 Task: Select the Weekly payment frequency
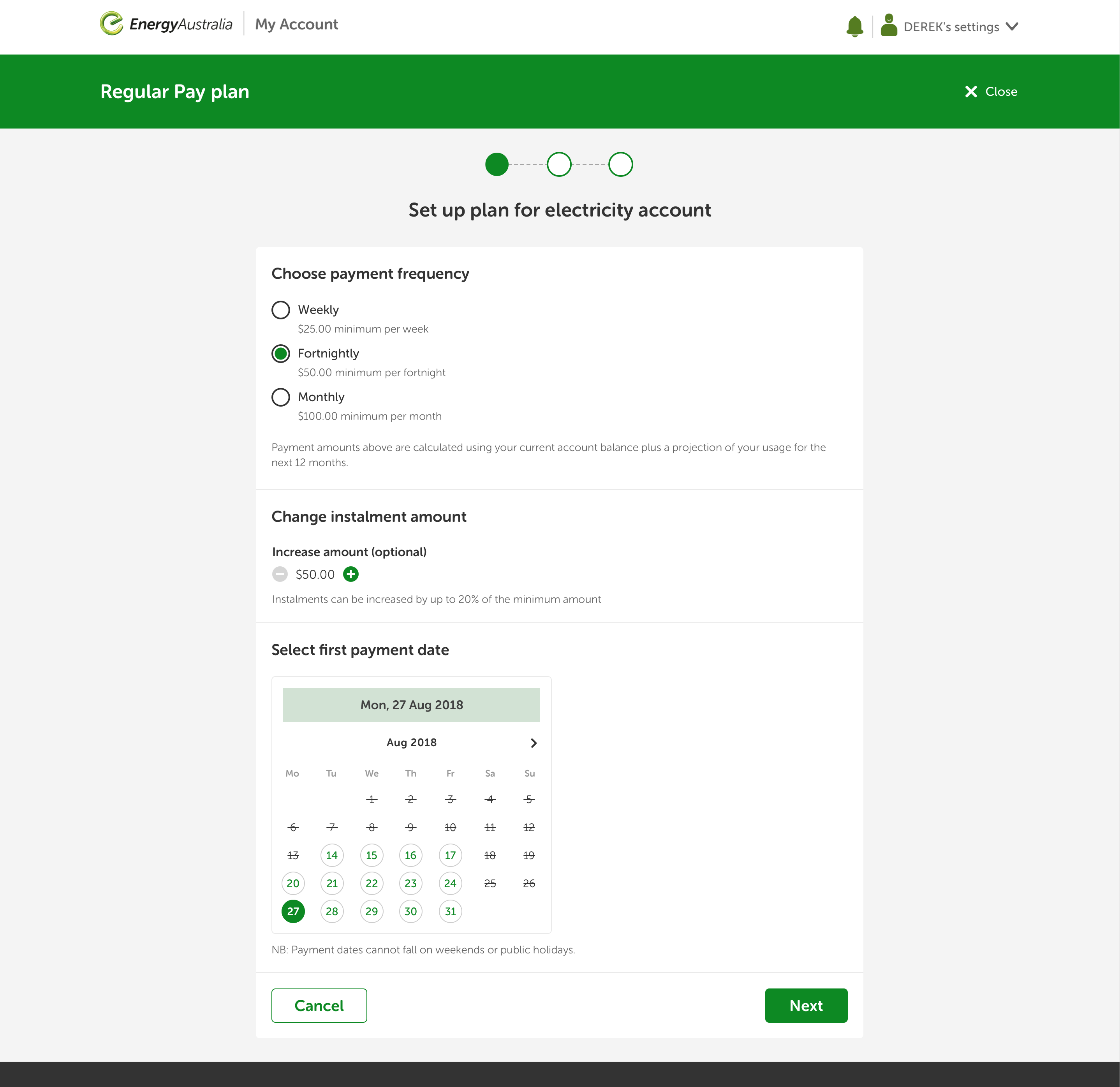[280, 310]
